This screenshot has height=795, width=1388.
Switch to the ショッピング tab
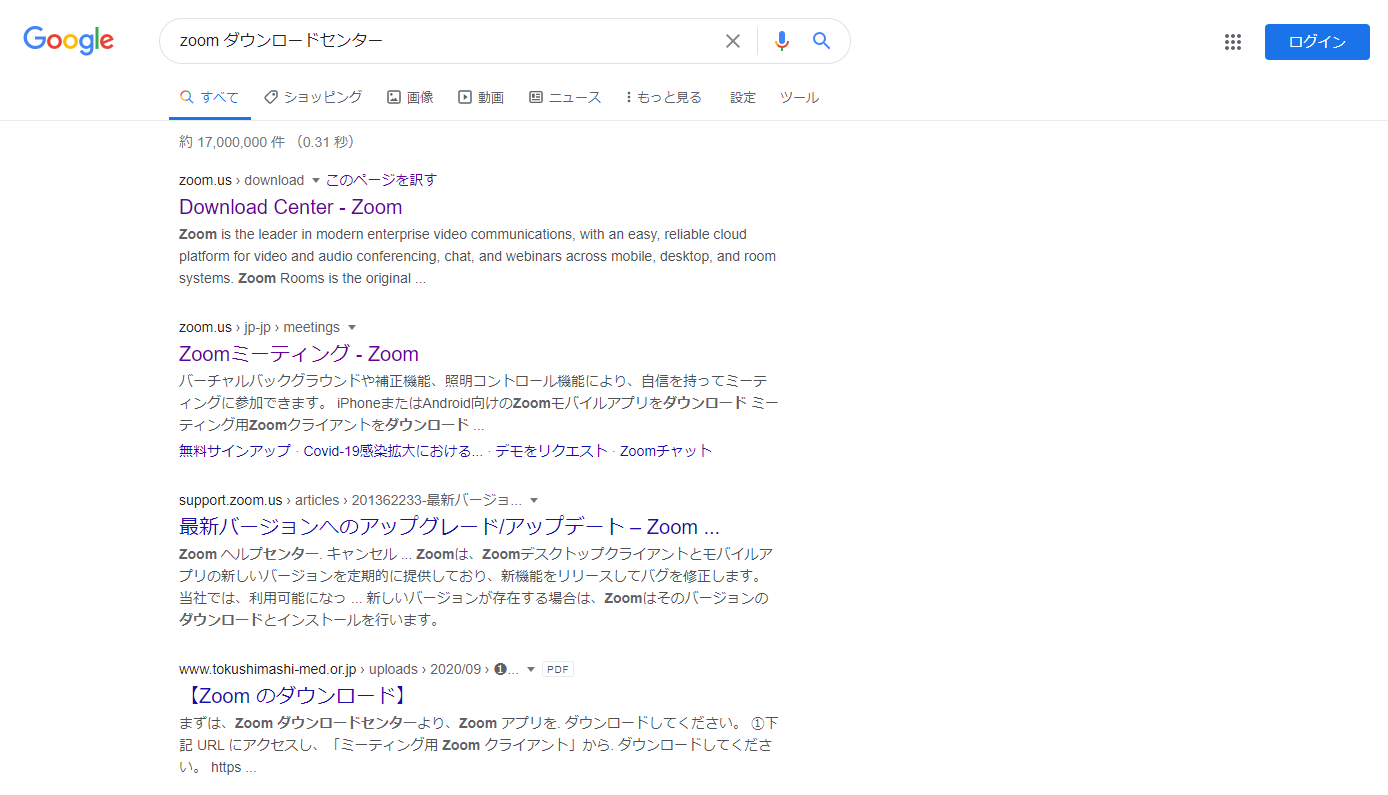coord(313,98)
